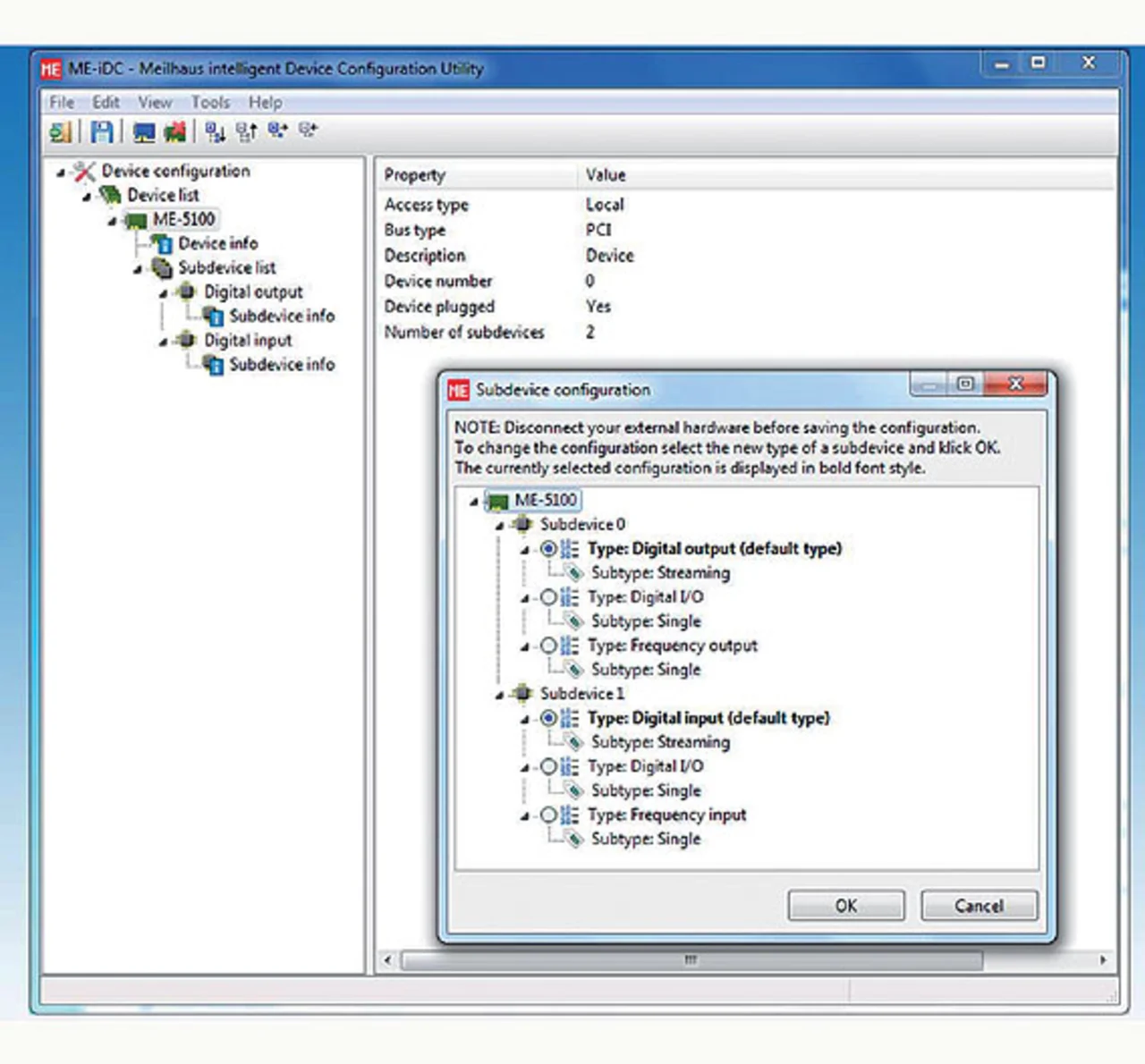Click the ME logo in the main title bar
1145x1064 pixels.
(51, 69)
